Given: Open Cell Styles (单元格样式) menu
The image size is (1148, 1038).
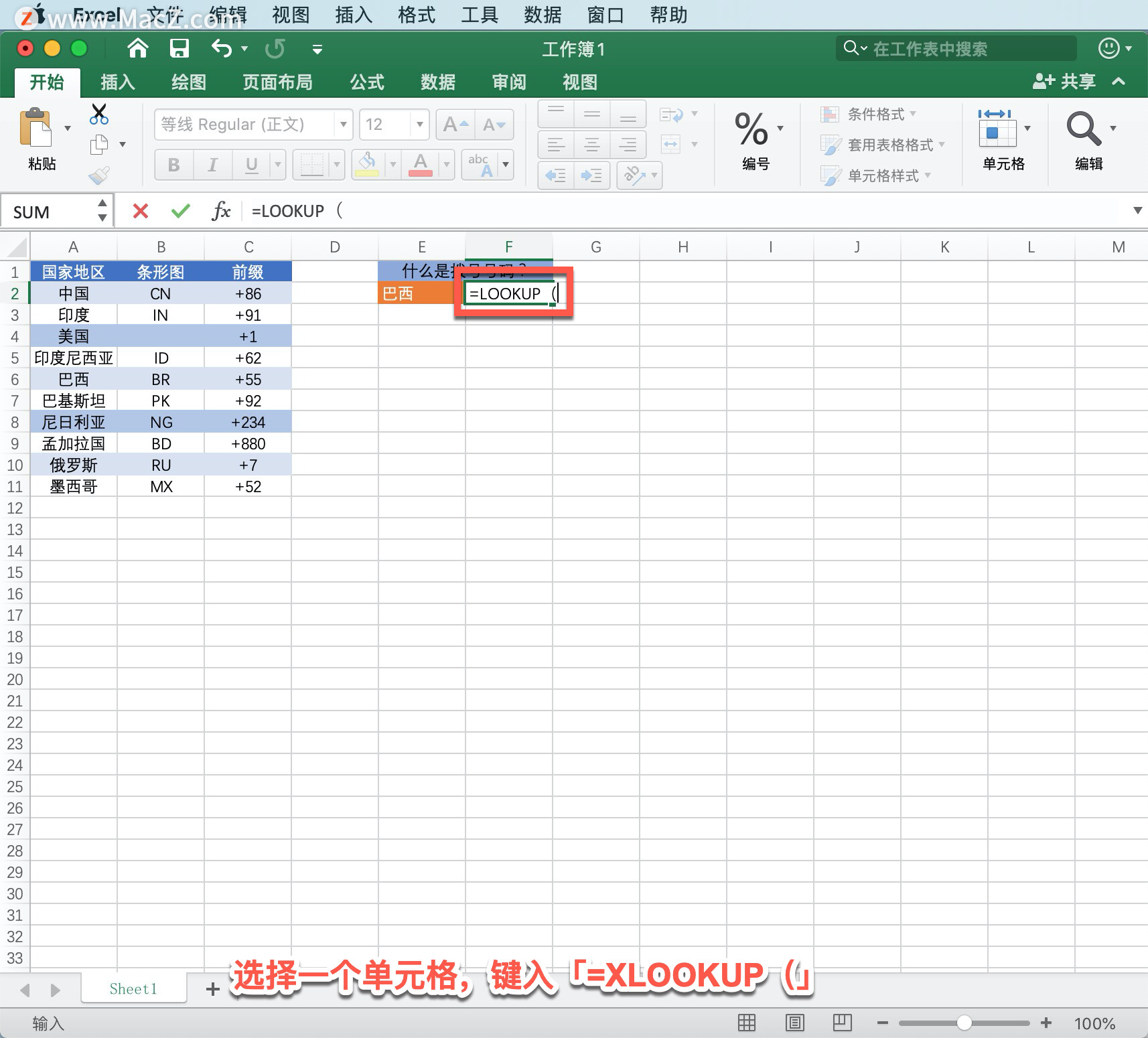Looking at the screenshot, I should [876, 175].
